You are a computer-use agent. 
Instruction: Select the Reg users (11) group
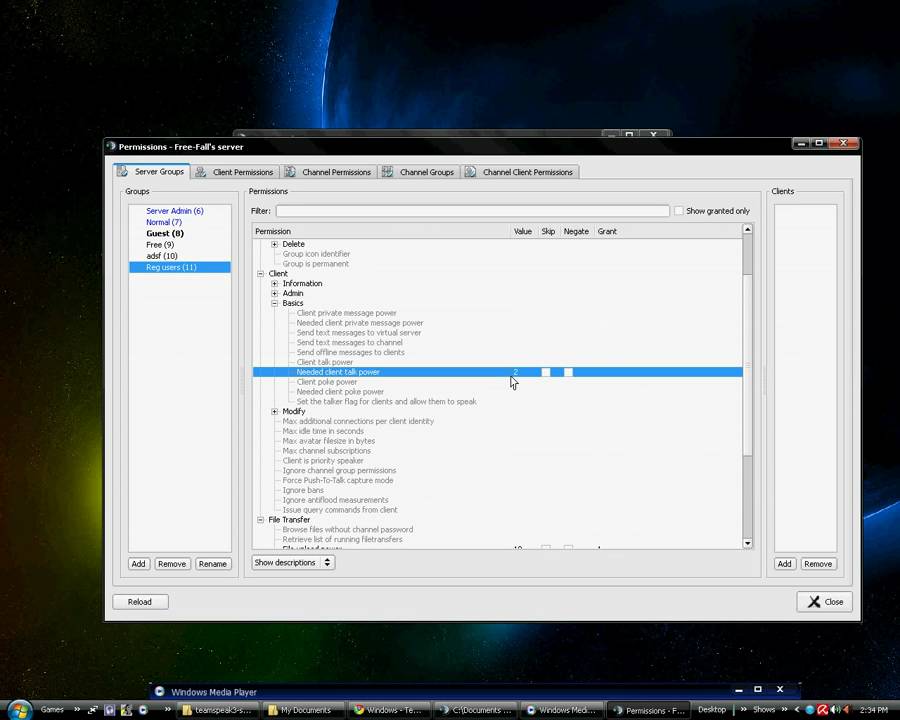point(180,267)
